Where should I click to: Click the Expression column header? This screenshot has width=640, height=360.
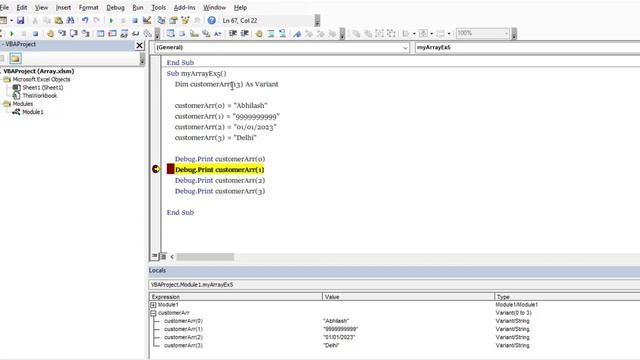click(x=236, y=297)
